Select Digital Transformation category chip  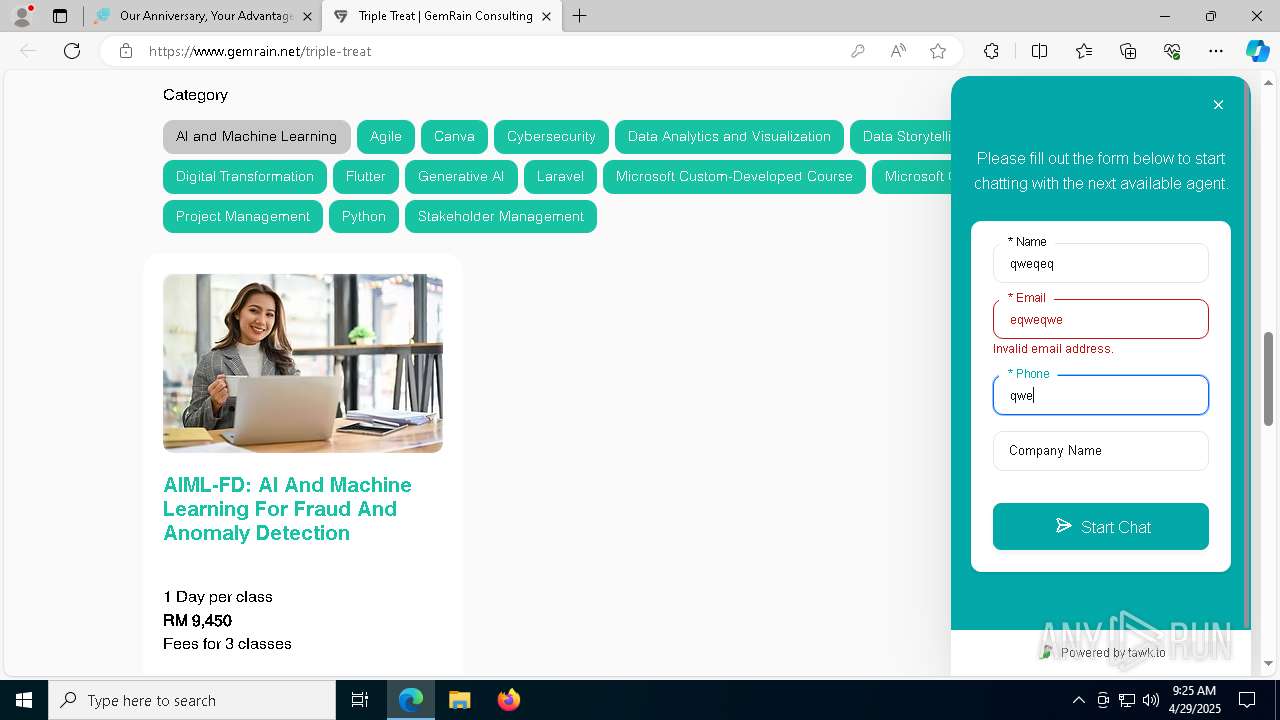(x=245, y=177)
